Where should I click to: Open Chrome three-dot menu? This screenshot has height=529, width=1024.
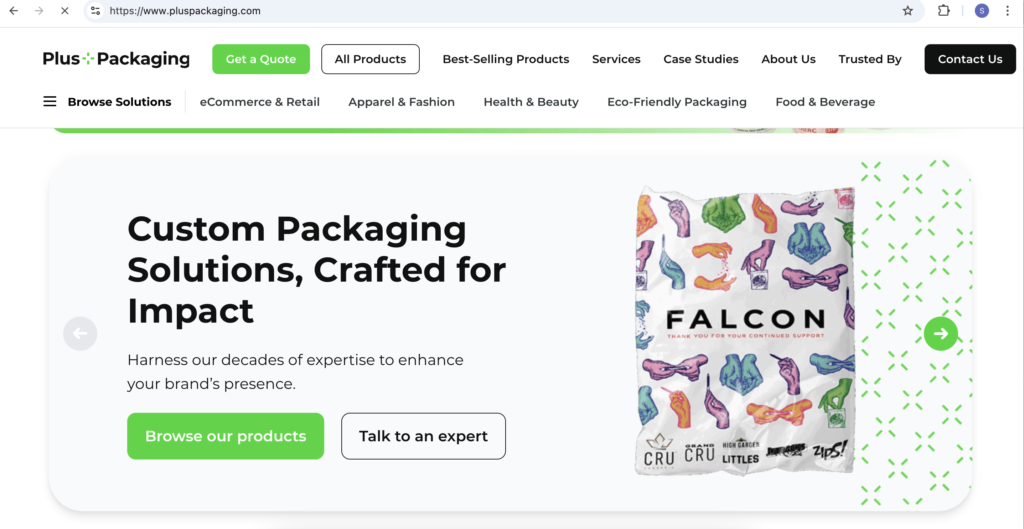(x=1009, y=11)
